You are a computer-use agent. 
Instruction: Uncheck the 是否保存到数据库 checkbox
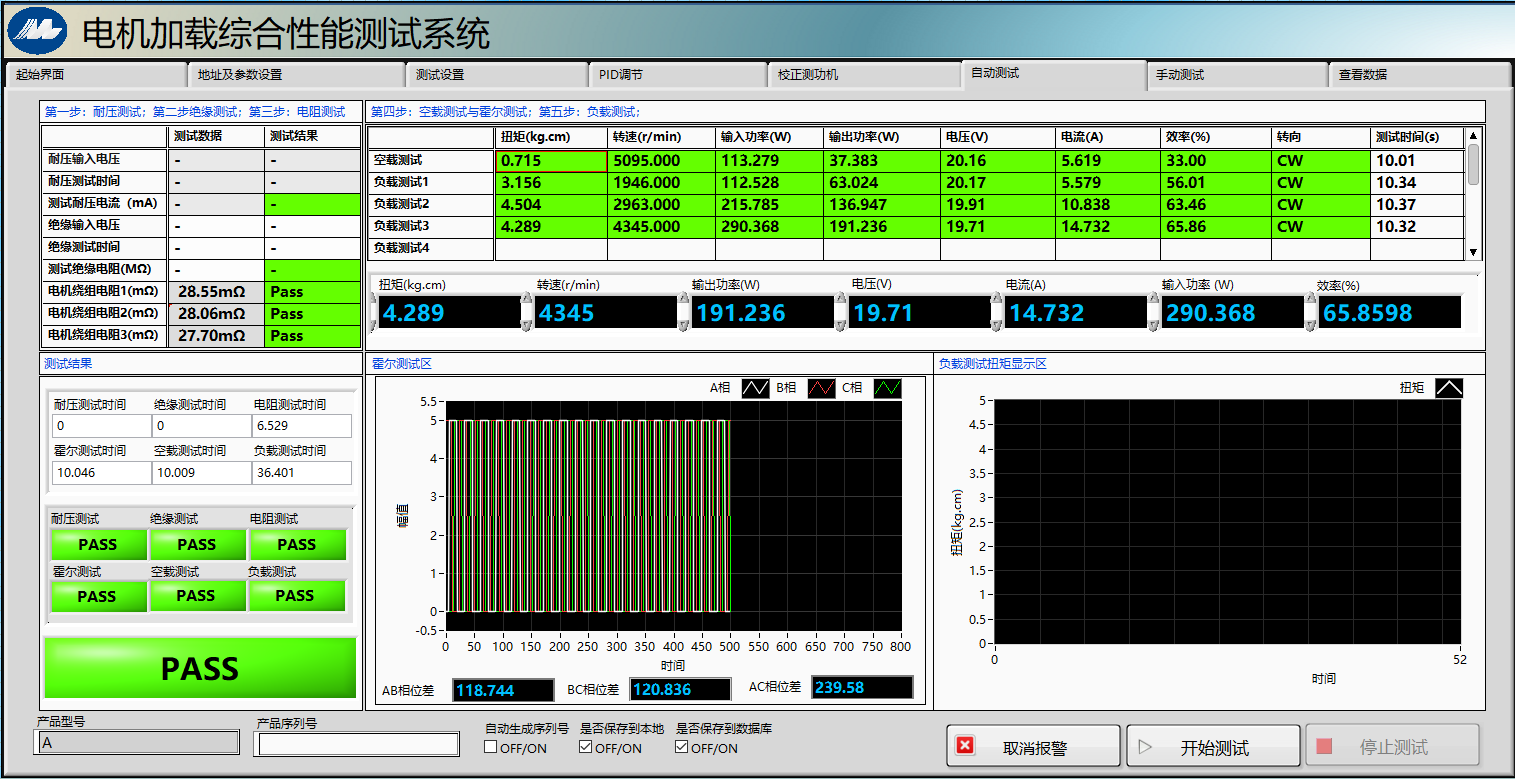682,747
